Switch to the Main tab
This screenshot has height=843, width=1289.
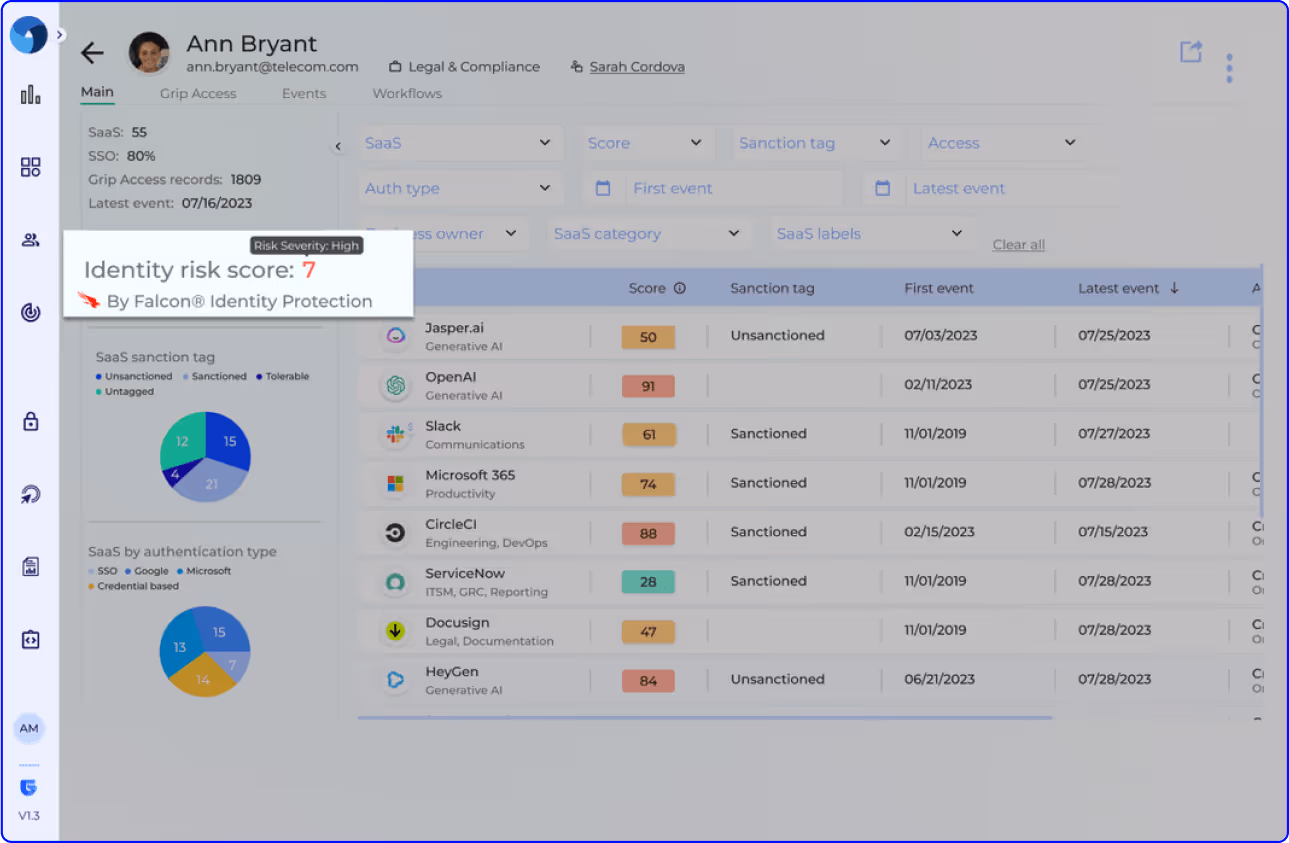pyautogui.click(x=97, y=92)
